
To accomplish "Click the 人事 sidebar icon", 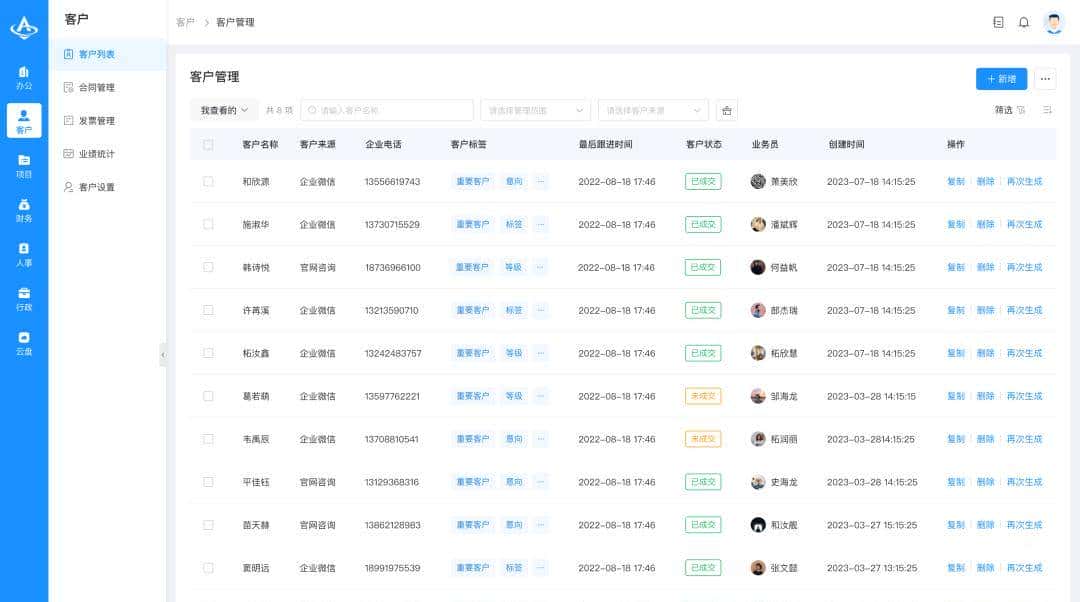I will coord(24,254).
